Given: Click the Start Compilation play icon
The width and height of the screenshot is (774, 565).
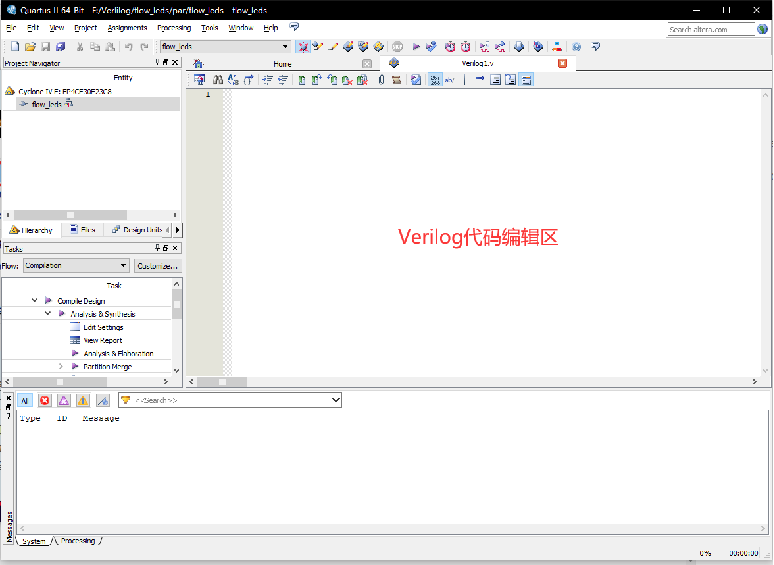Looking at the screenshot, I should coord(416,46).
